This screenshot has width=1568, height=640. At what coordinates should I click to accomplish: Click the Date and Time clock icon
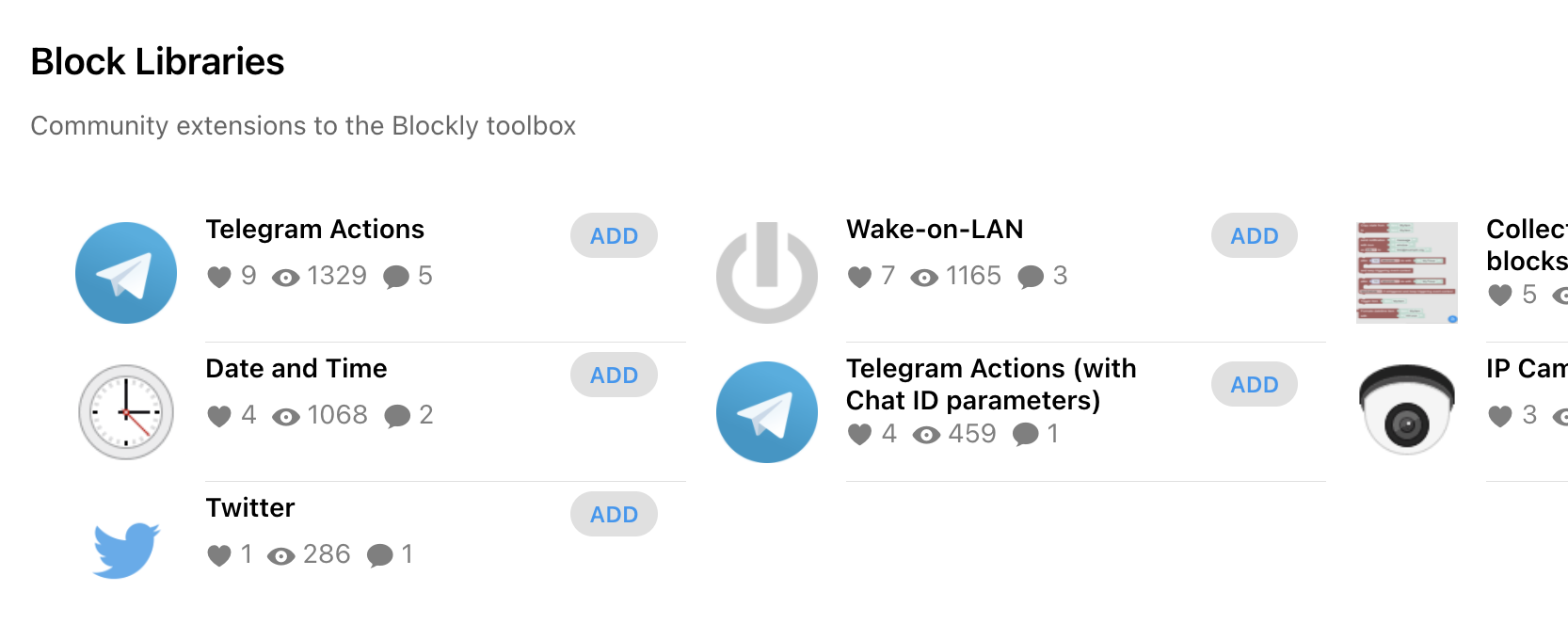(x=126, y=412)
